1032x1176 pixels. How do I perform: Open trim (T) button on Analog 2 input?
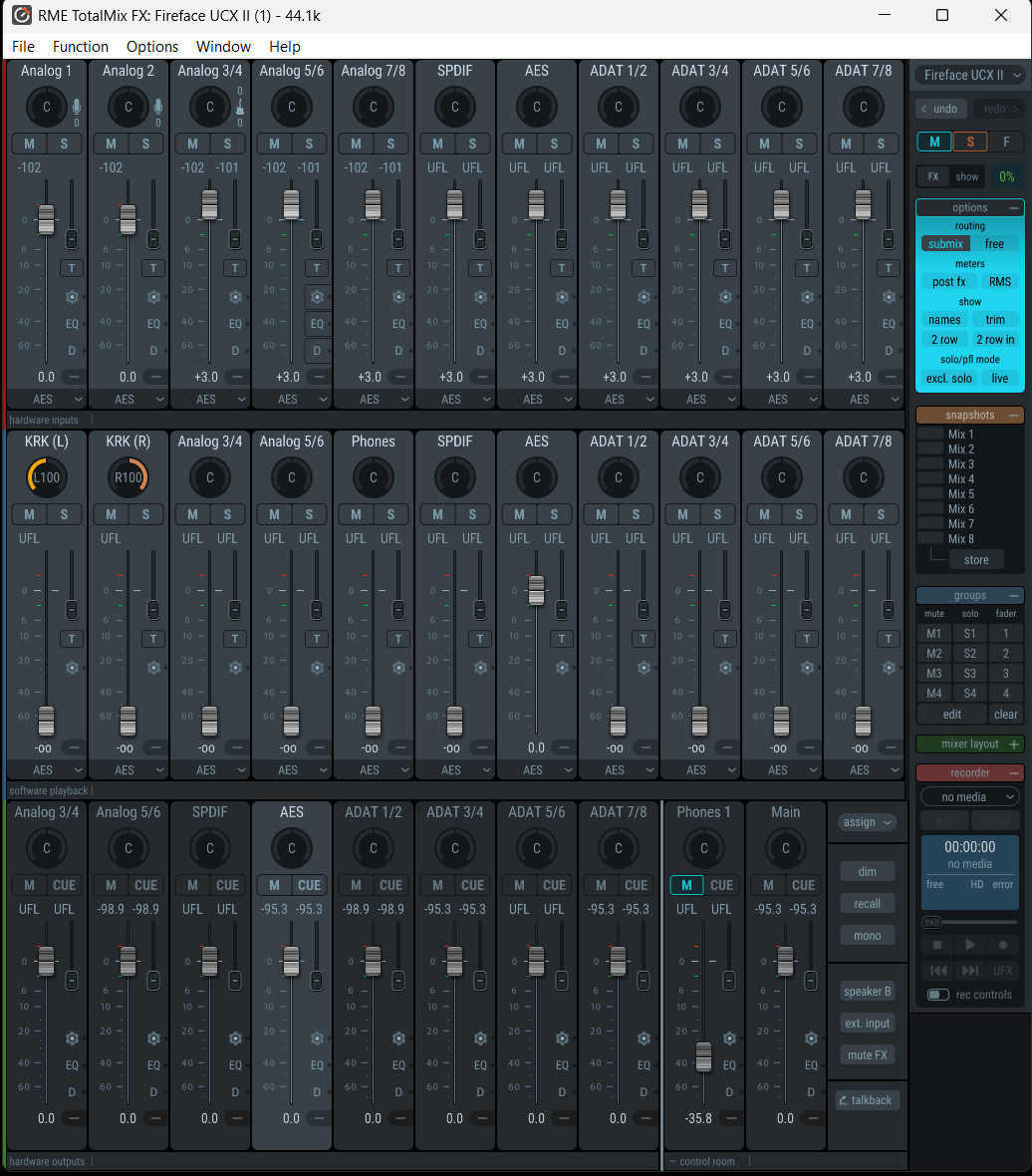(x=153, y=268)
